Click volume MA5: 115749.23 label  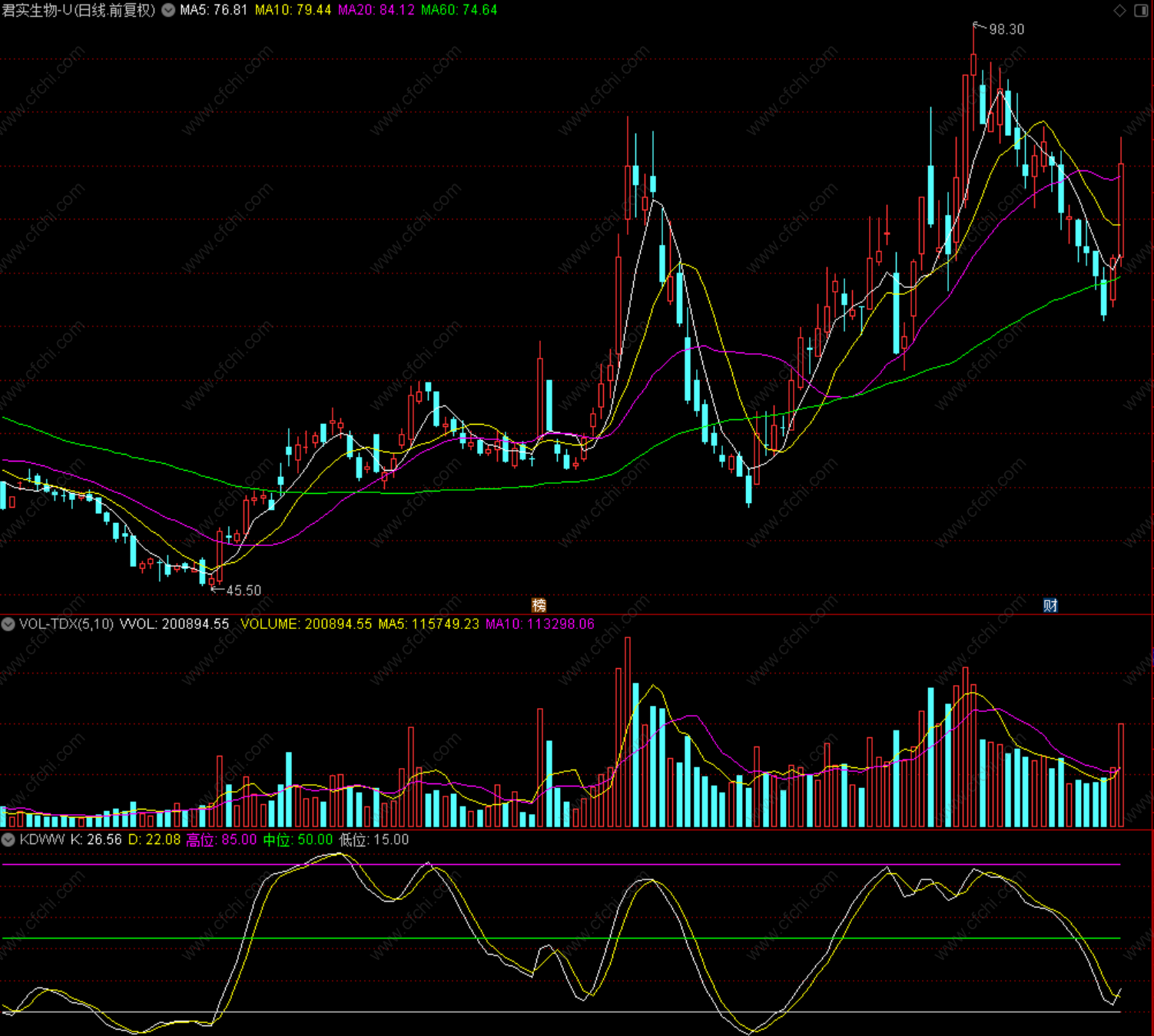pos(429,624)
